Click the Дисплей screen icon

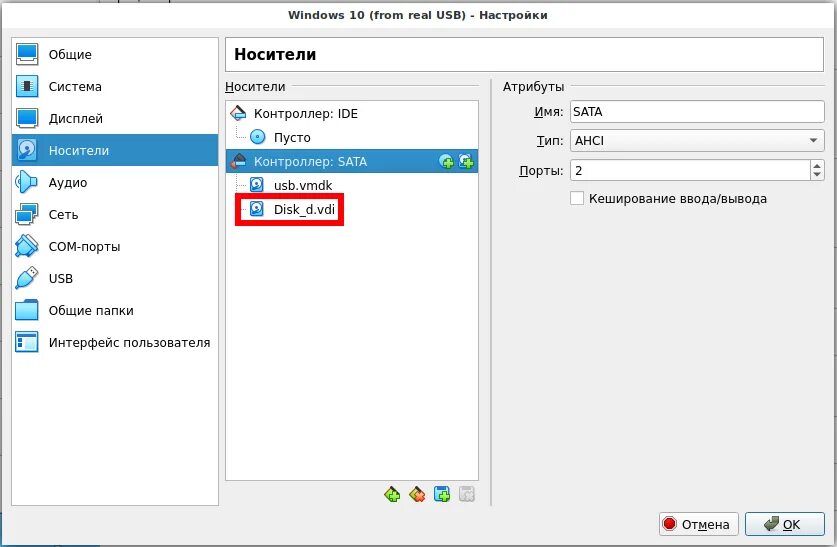[x=27, y=118]
